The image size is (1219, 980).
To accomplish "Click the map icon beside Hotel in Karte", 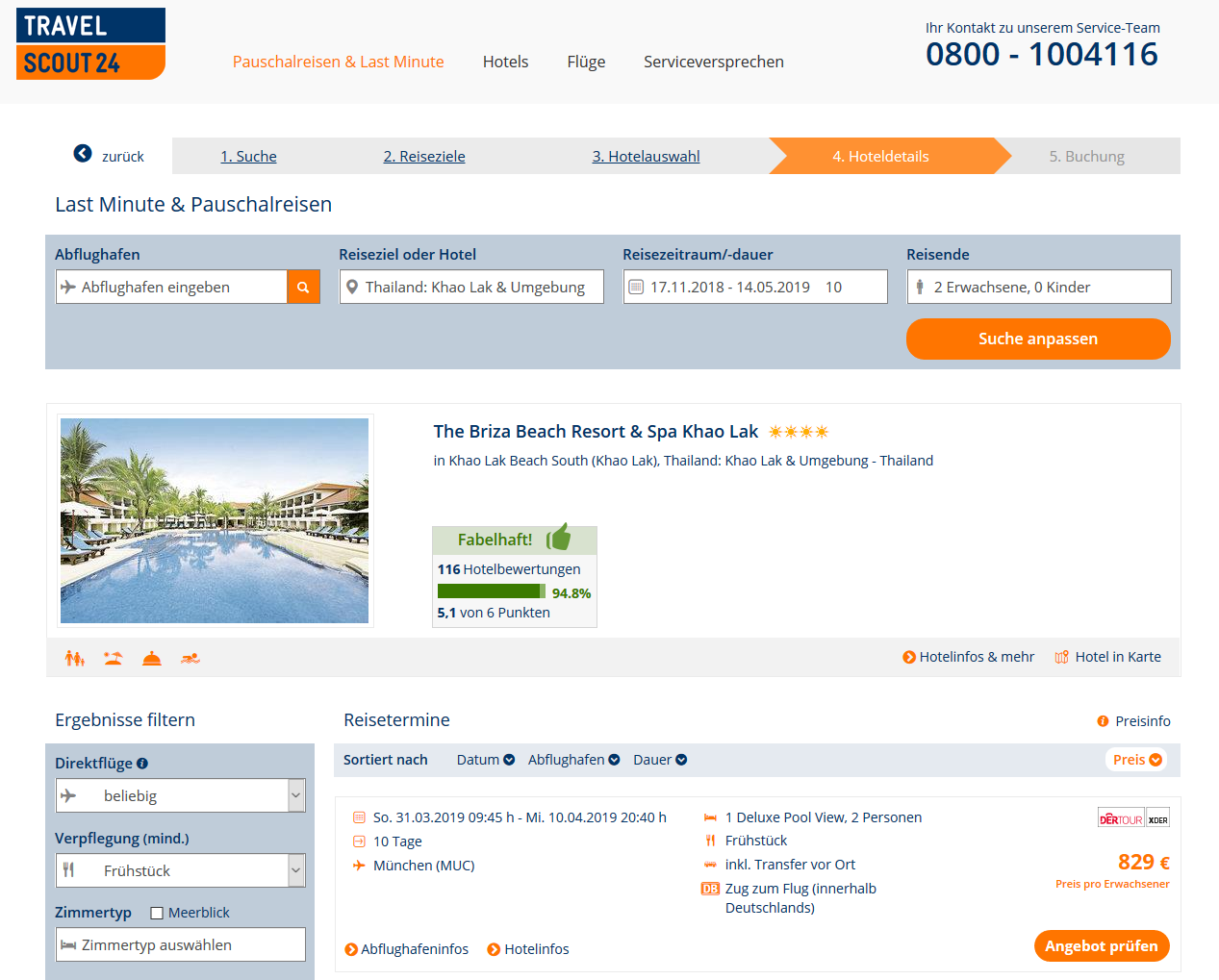I will [1062, 657].
